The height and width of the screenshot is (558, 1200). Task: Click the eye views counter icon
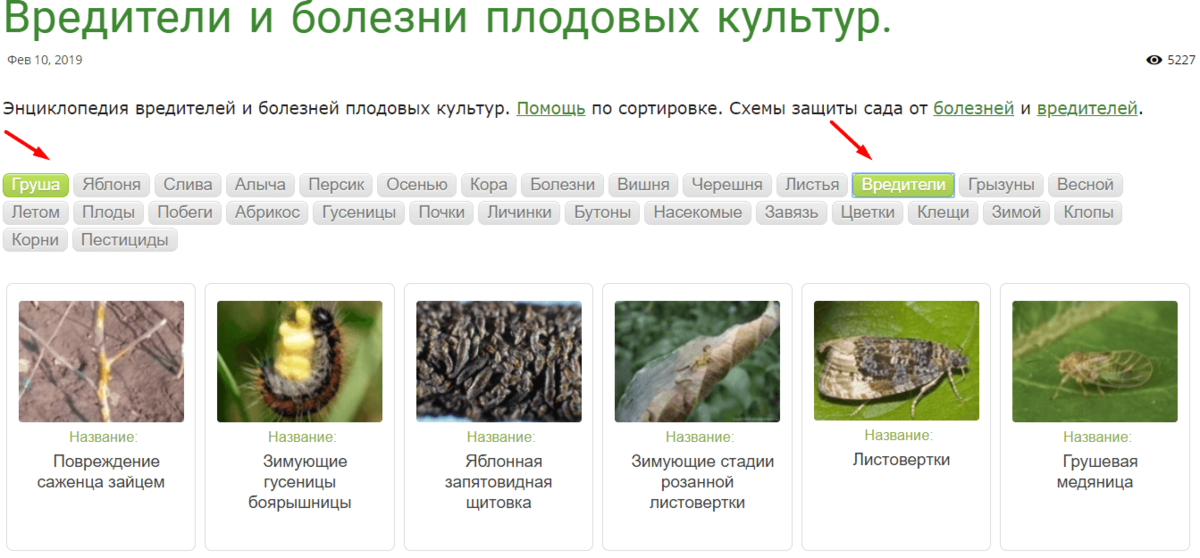(x=1154, y=60)
